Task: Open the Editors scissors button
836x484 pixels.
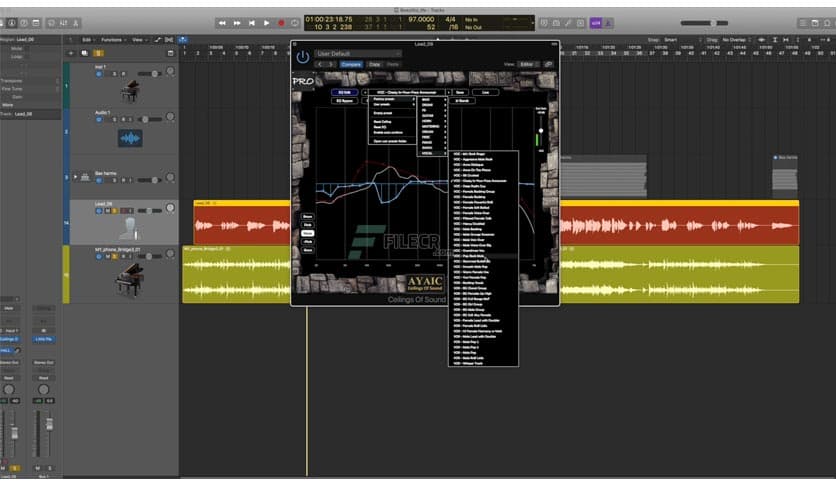Action: [76, 23]
